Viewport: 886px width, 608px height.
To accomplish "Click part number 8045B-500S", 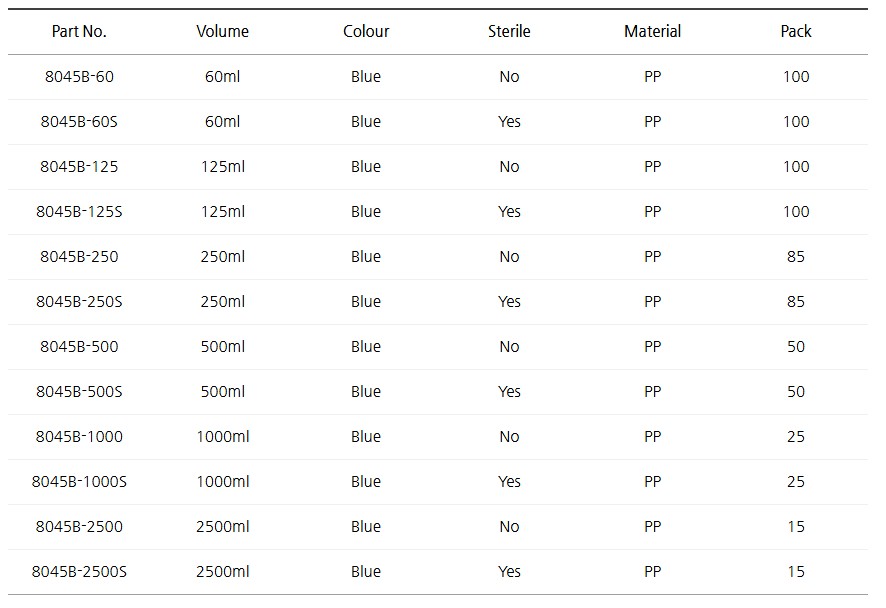I will [79, 392].
